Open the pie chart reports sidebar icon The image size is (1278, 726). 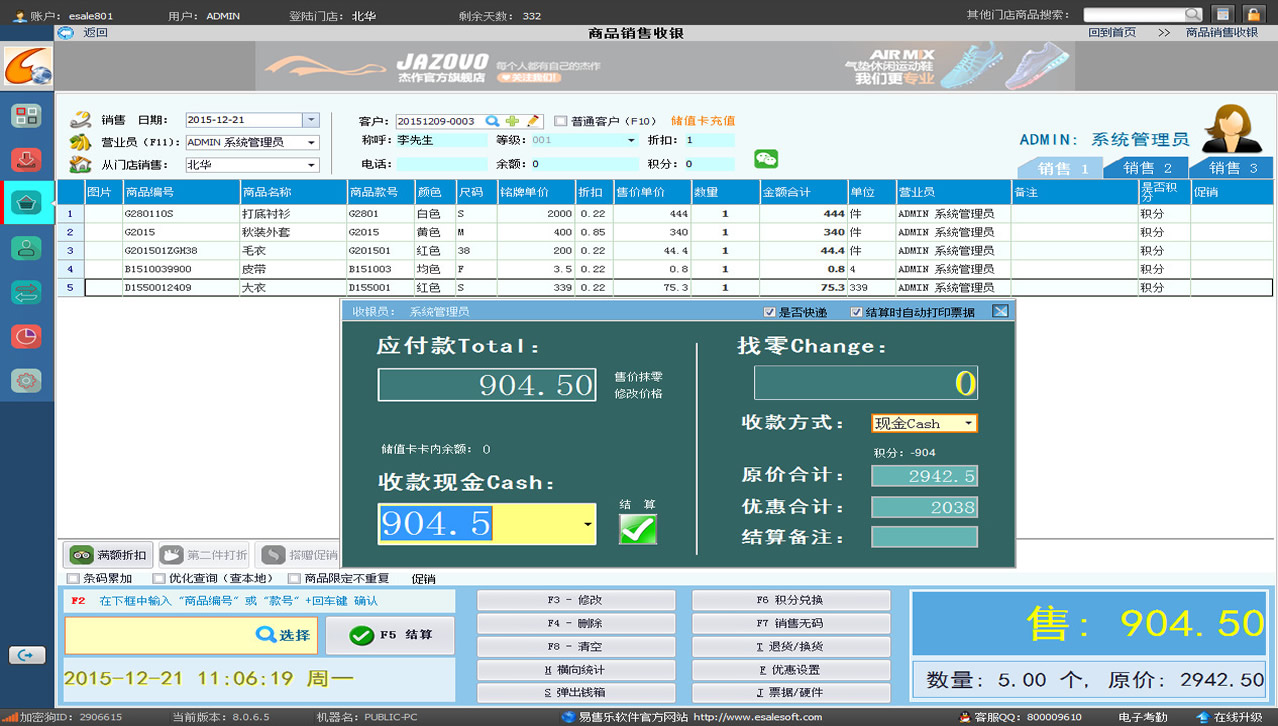[26, 336]
